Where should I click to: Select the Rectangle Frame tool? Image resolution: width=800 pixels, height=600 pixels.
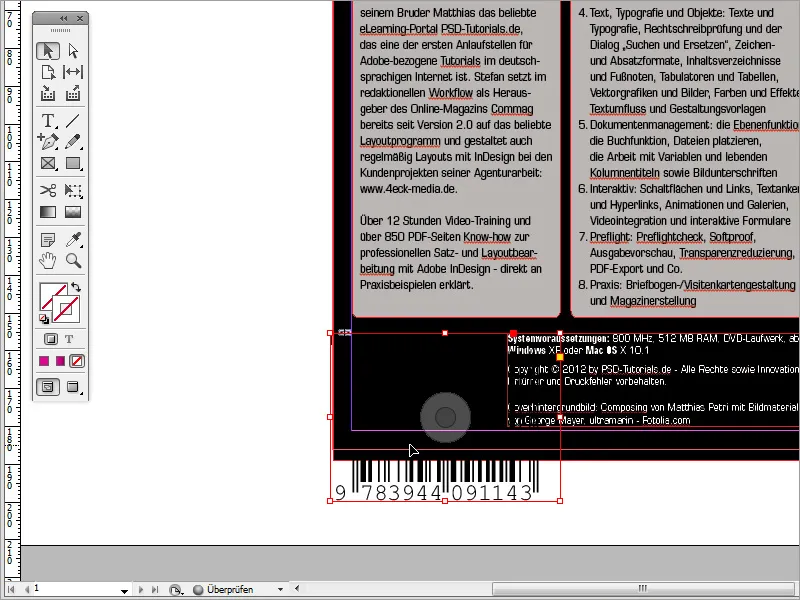(x=48, y=164)
